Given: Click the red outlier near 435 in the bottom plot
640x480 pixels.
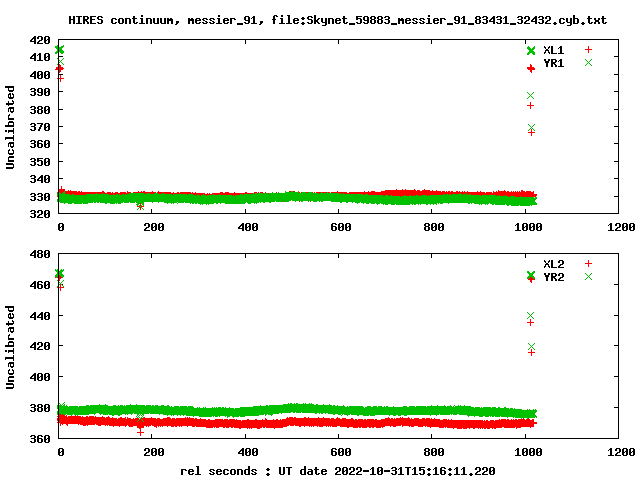Looking at the screenshot, I should [530, 323].
